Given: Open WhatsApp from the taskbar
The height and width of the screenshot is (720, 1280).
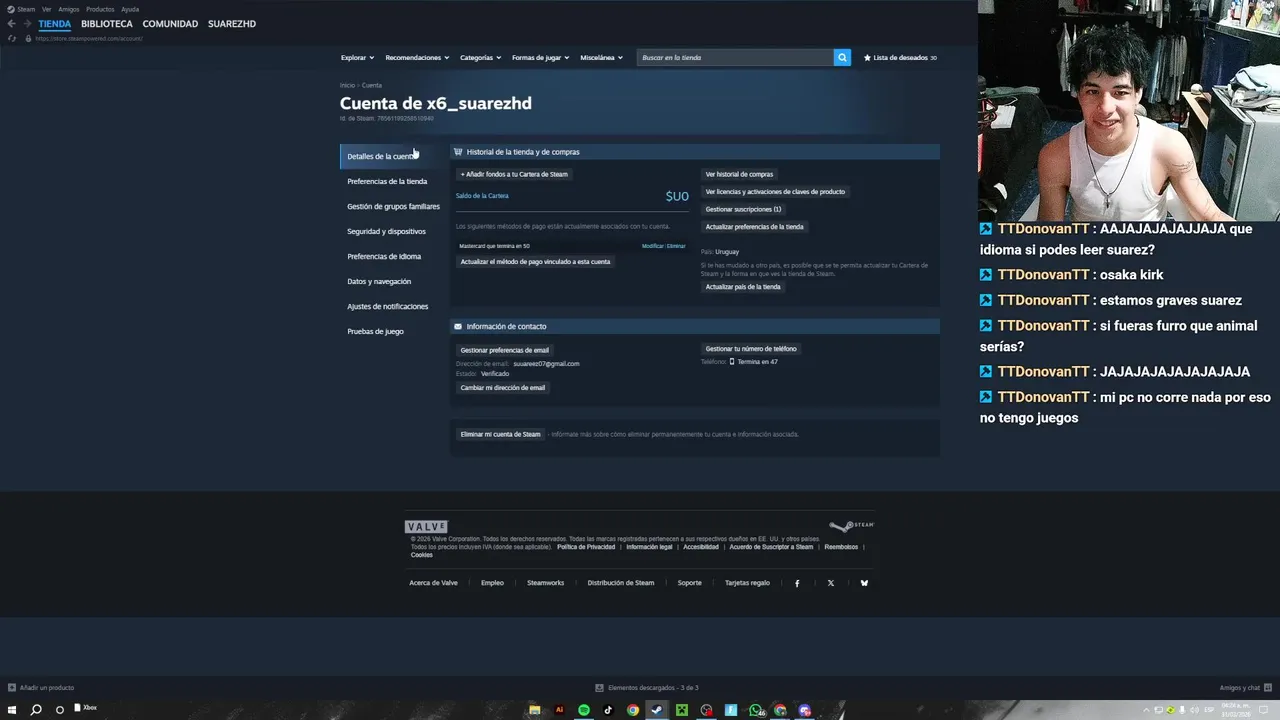Looking at the screenshot, I should pos(756,710).
